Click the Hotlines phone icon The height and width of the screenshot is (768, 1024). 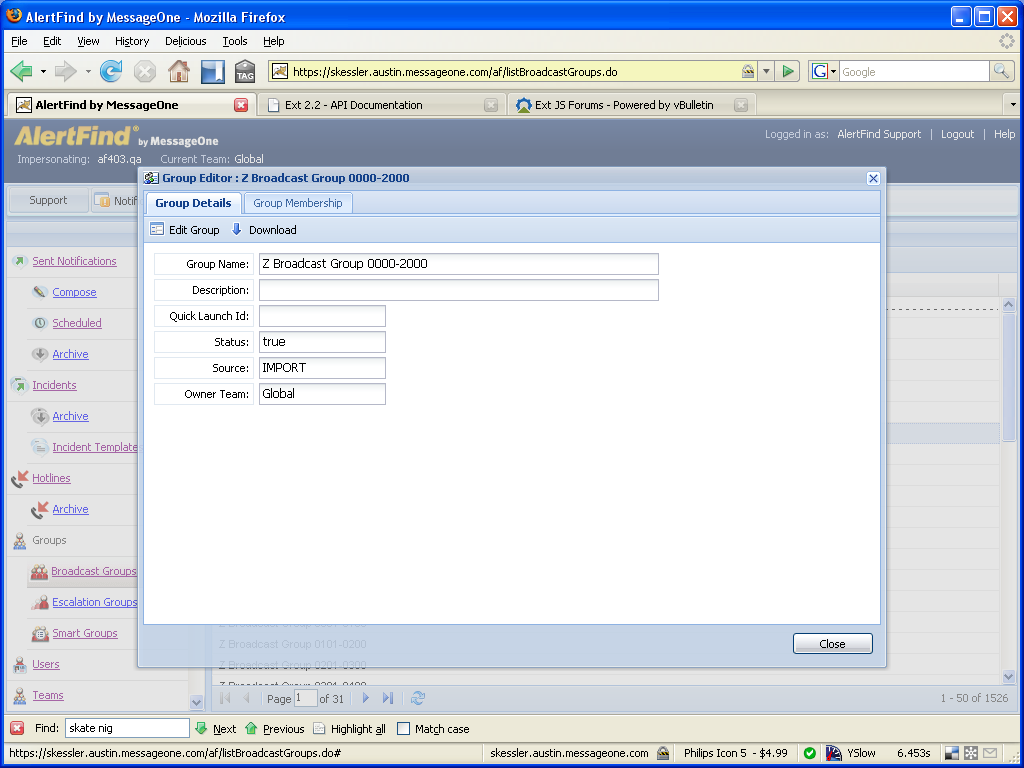click(x=20, y=479)
